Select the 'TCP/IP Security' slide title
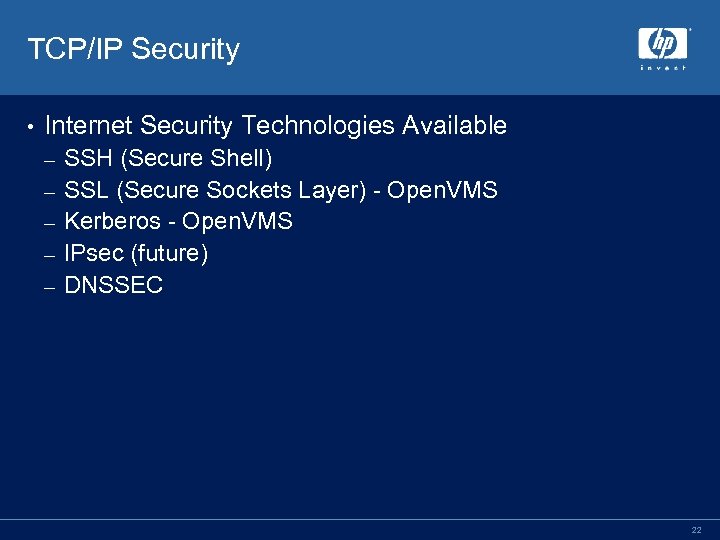720x540 pixels. point(133,49)
